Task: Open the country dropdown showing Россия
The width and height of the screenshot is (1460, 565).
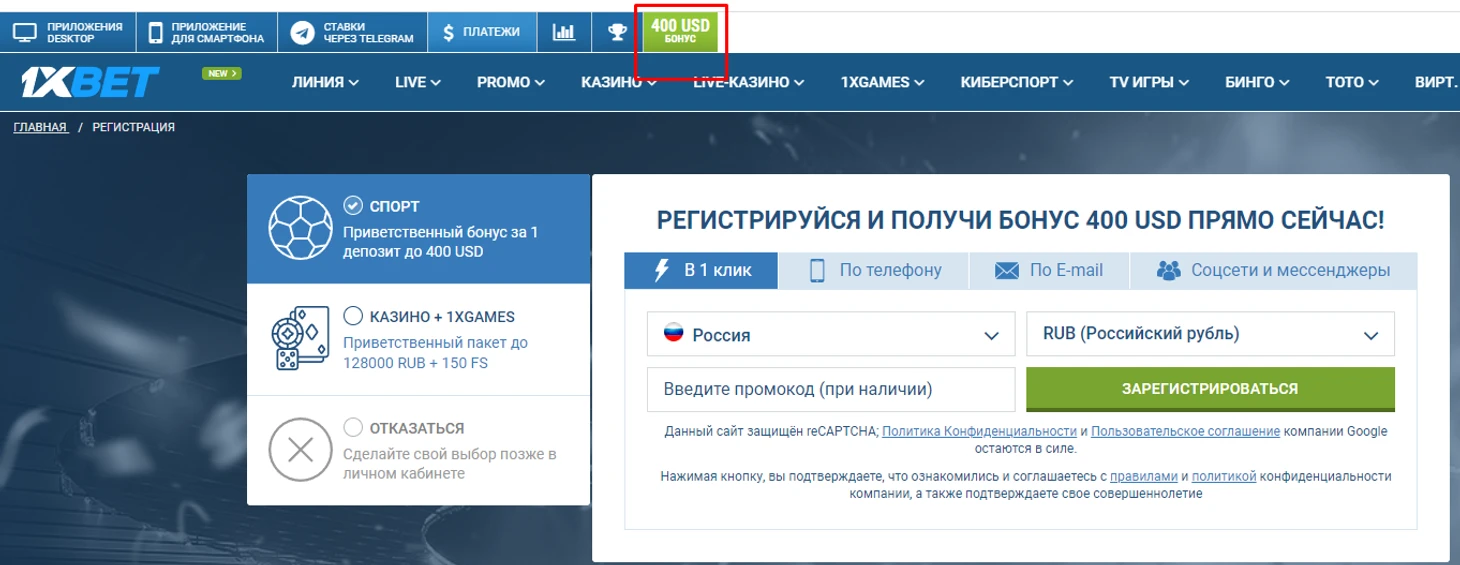Action: (x=831, y=334)
